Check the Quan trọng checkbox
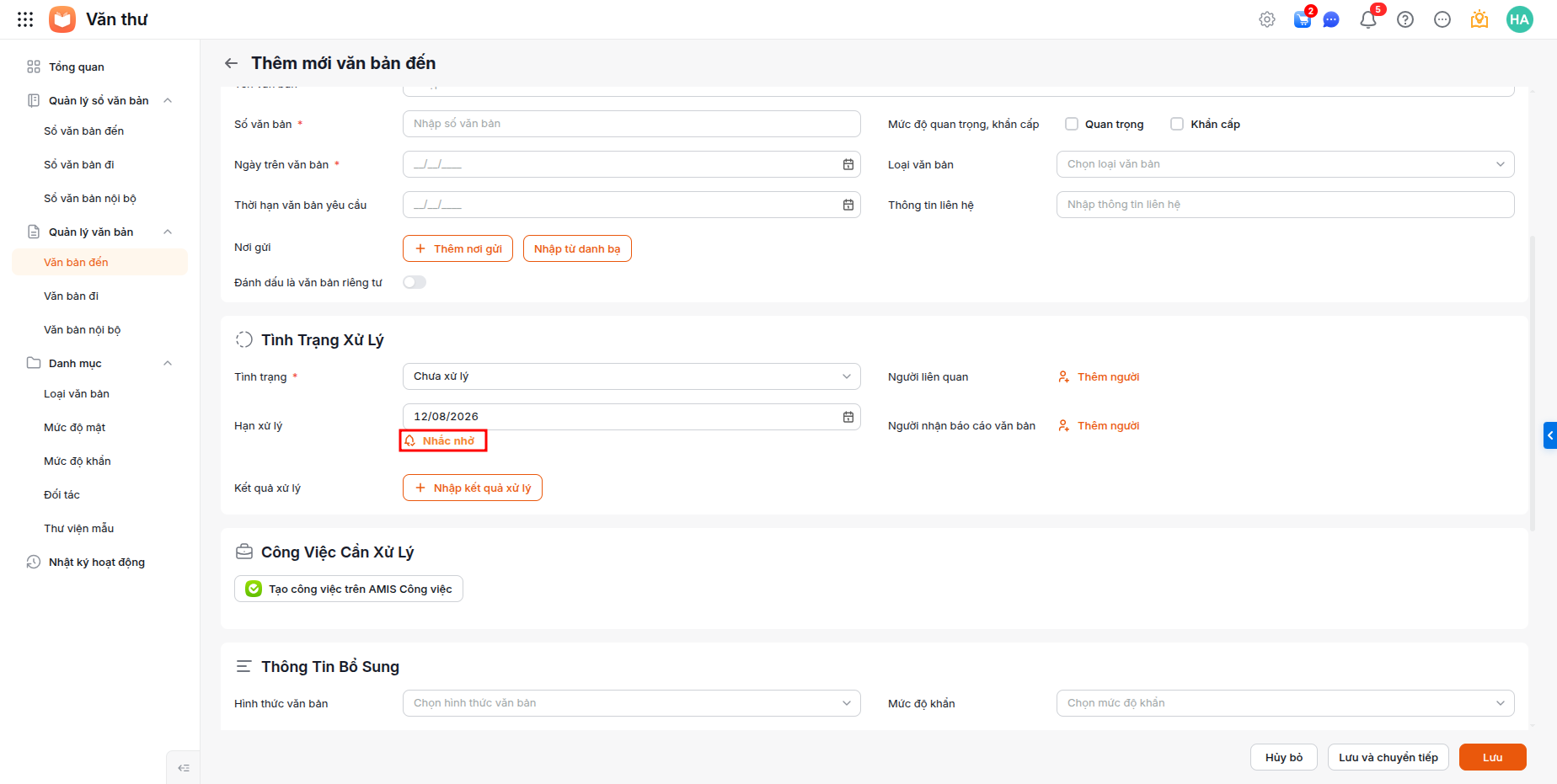This screenshot has width=1557, height=784. (x=1072, y=124)
